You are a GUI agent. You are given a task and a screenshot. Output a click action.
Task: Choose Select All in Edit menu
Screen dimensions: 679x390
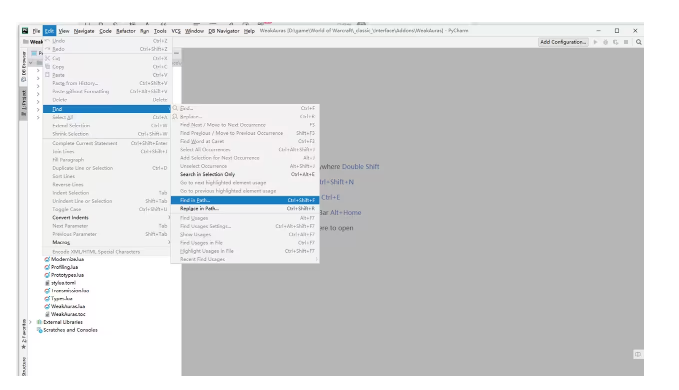[x=107, y=117]
